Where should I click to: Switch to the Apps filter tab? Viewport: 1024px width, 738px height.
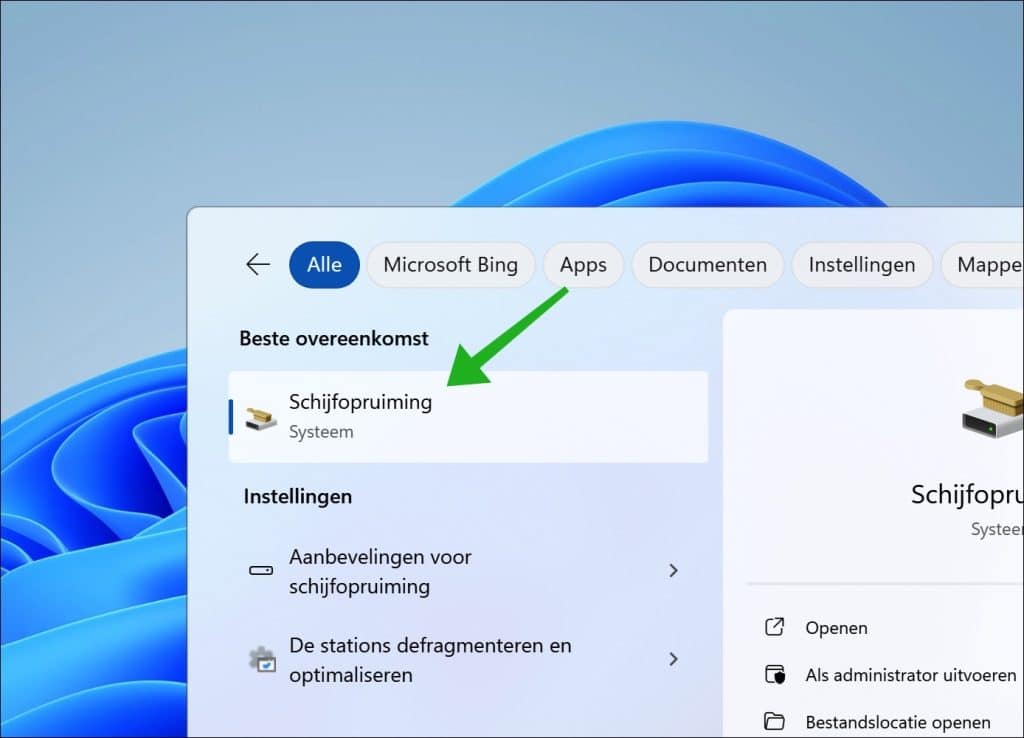pos(583,265)
